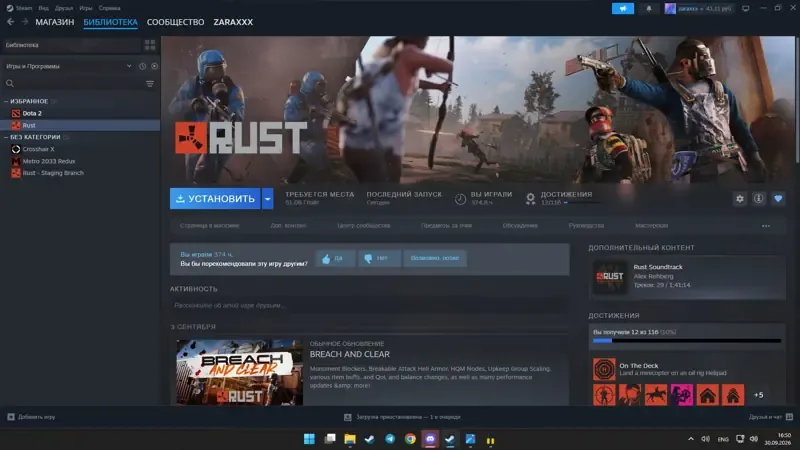The width and height of the screenshot is (800, 450).
Task: Toggle favorite heart icon
Action: pyautogui.click(x=778, y=198)
